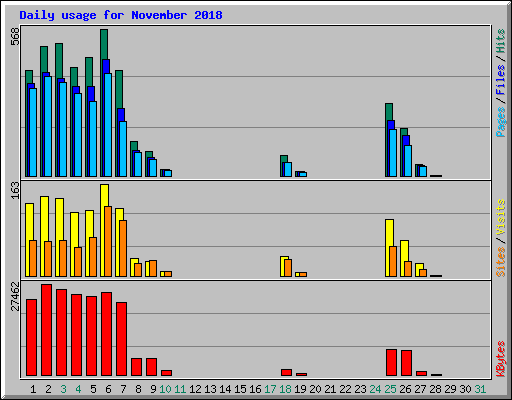Image resolution: width=512 pixels, height=400 pixels.
Task: Click day 14 on the x-axis
Action: pos(225,389)
